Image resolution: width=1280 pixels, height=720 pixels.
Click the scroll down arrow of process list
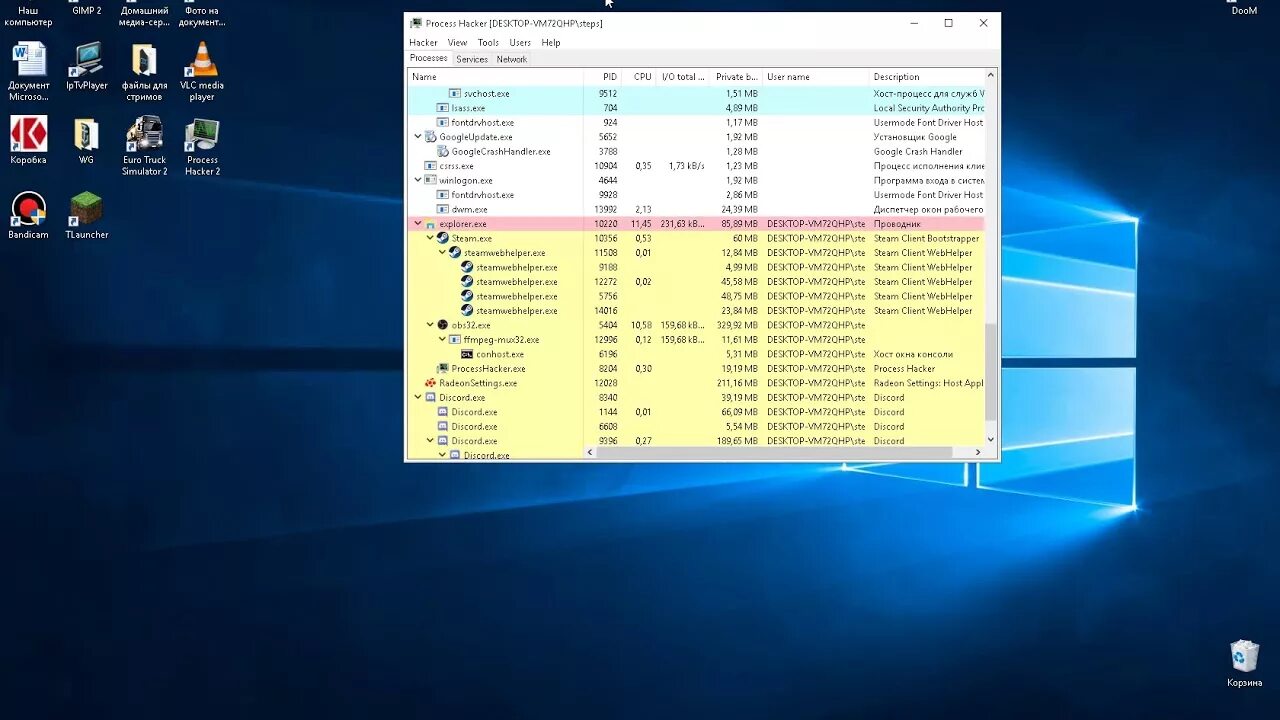991,439
